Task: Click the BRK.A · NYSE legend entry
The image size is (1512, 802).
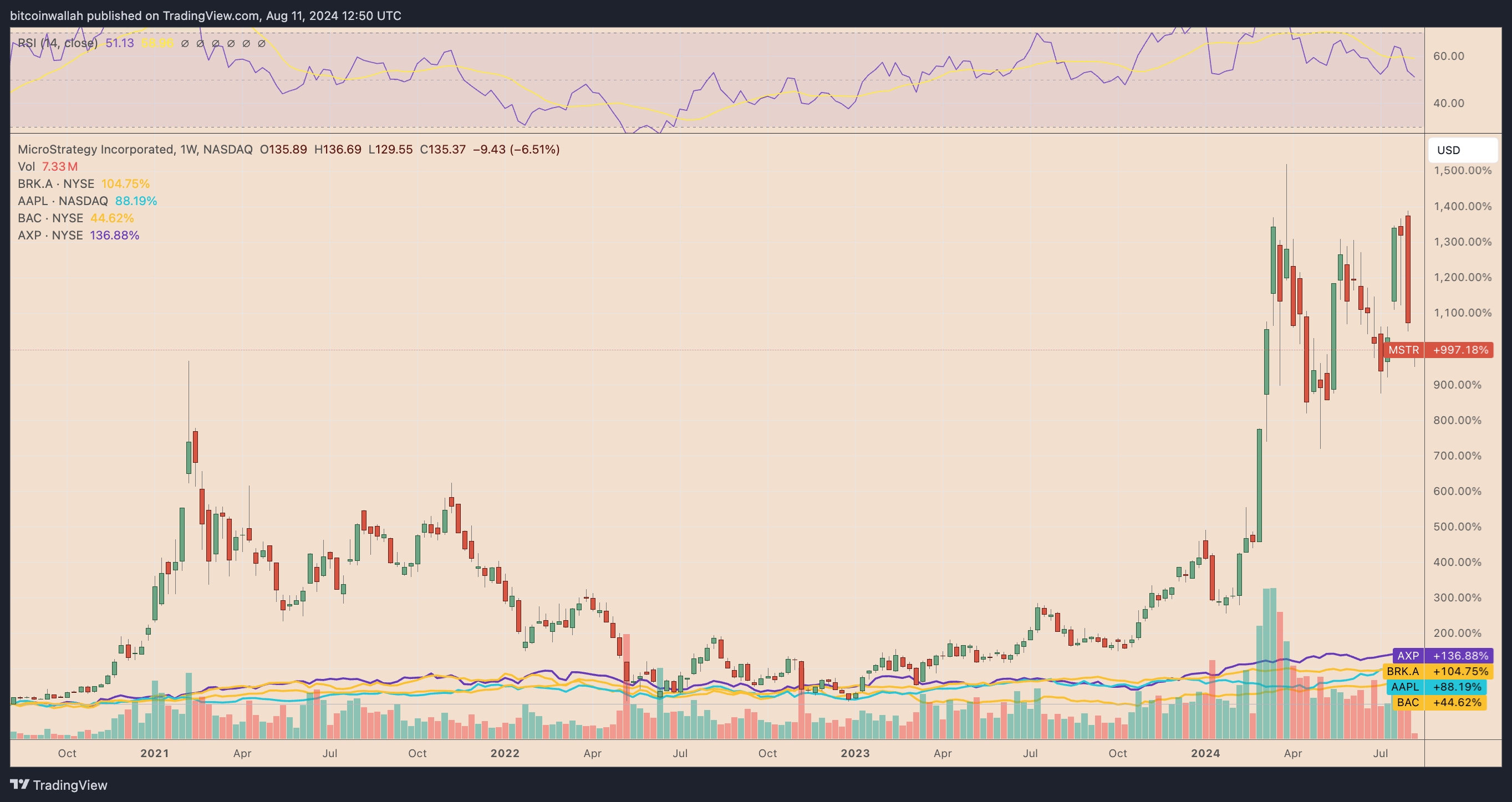Action: click(x=83, y=183)
